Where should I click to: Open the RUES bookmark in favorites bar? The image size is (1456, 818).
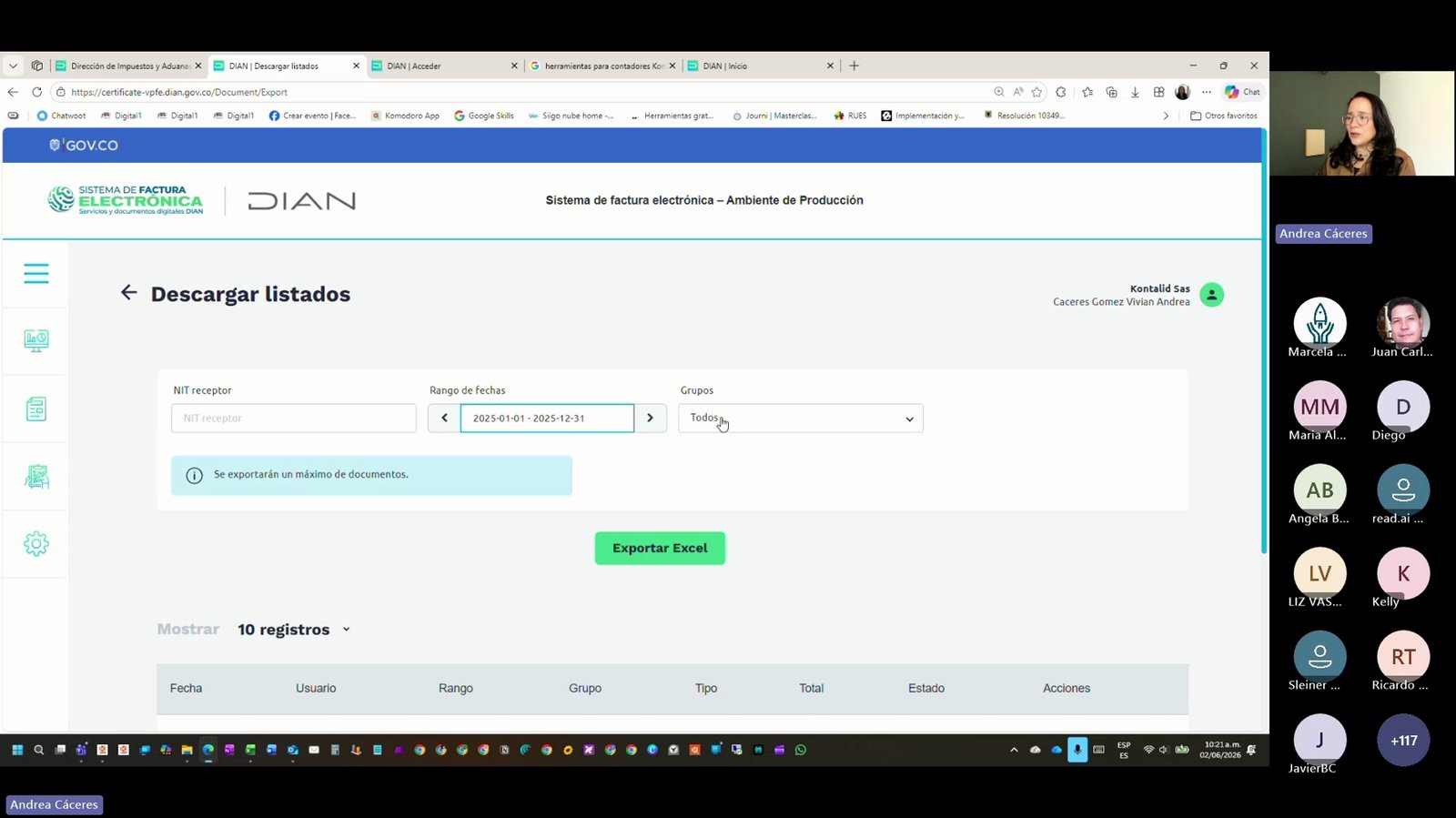coord(850,116)
